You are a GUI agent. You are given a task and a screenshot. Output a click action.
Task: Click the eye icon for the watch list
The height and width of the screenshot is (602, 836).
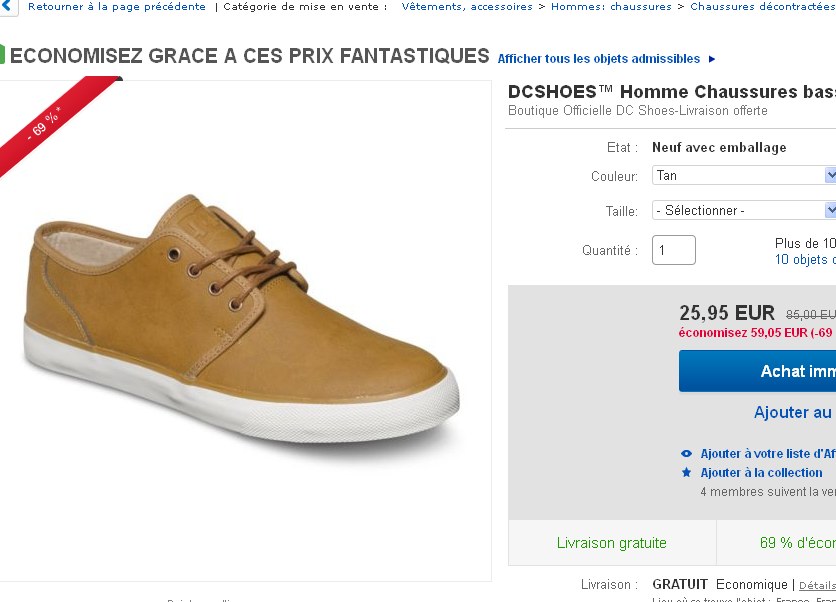click(x=686, y=454)
